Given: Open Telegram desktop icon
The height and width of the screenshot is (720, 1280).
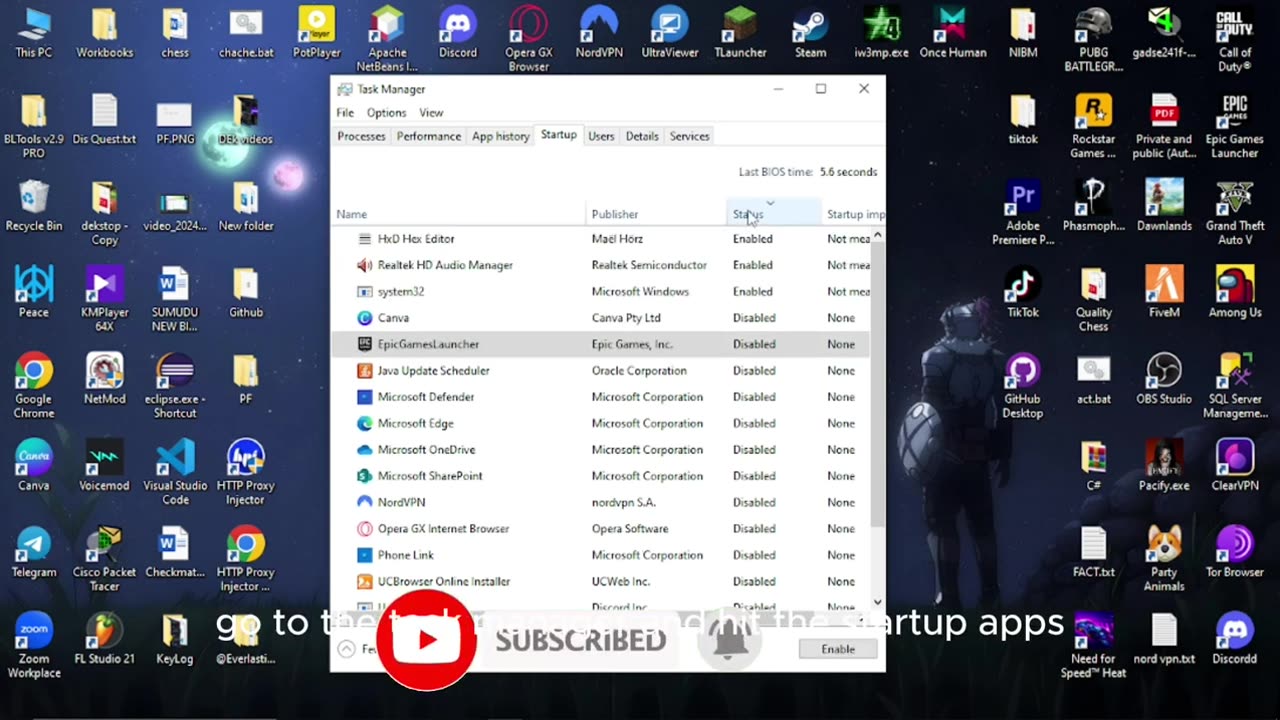Looking at the screenshot, I should (x=34, y=552).
